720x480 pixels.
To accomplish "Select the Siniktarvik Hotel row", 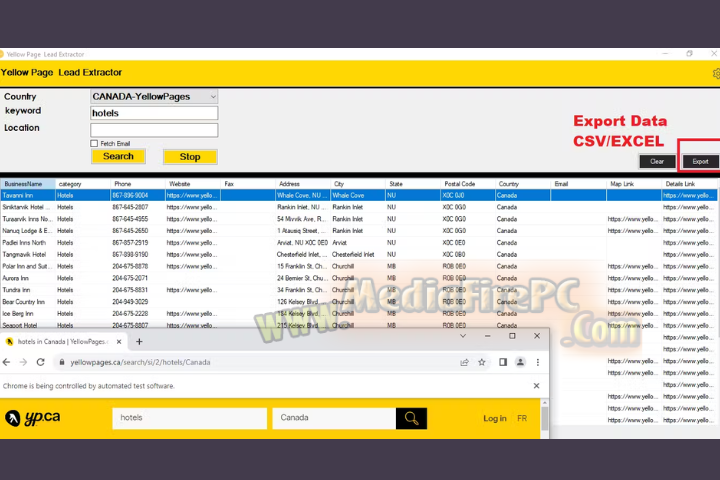I will (358, 207).
